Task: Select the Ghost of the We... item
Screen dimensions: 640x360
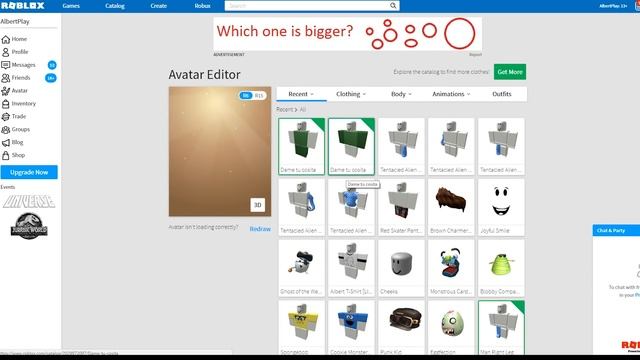Action: [x=302, y=268]
